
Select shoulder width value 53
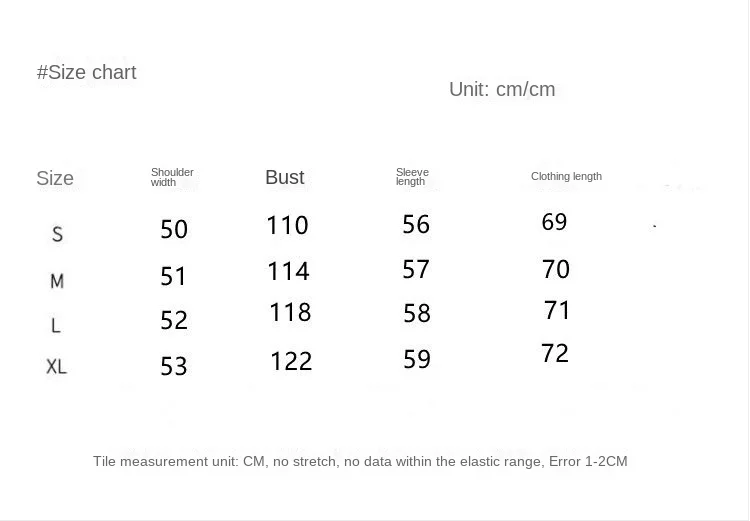[174, 366]
